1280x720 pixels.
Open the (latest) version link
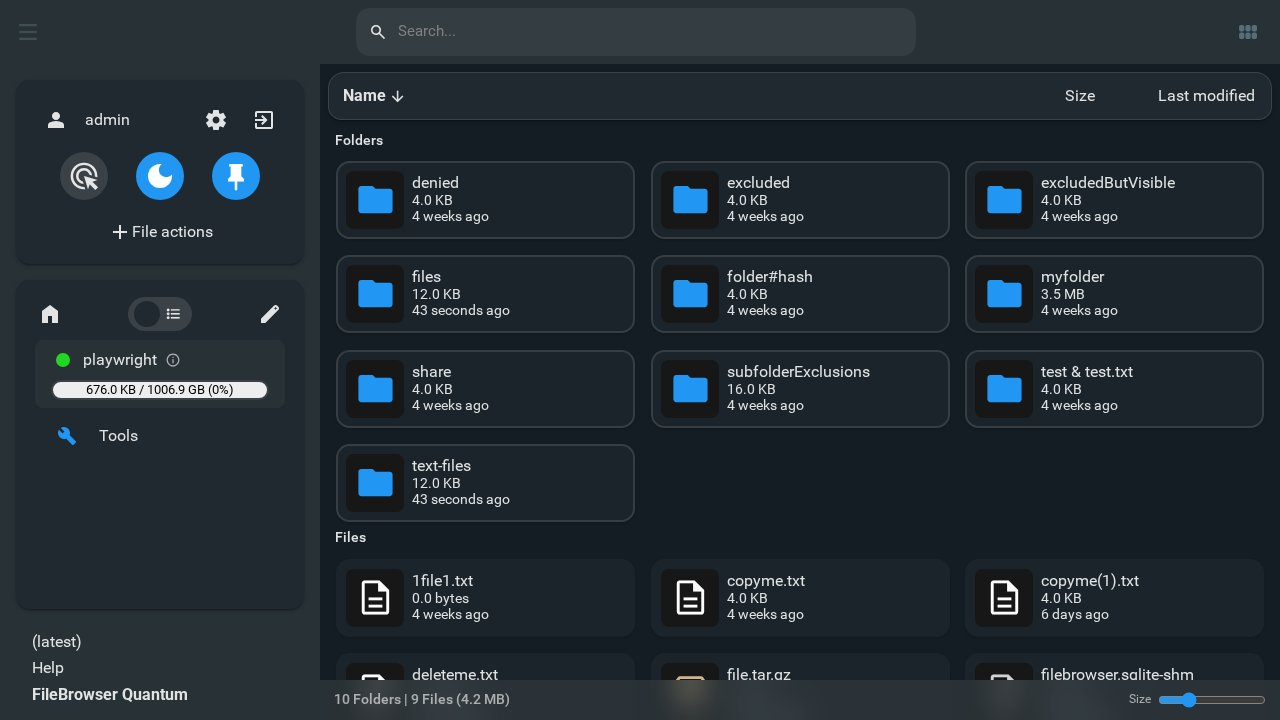pyautogui.click(x=57, y=642)
